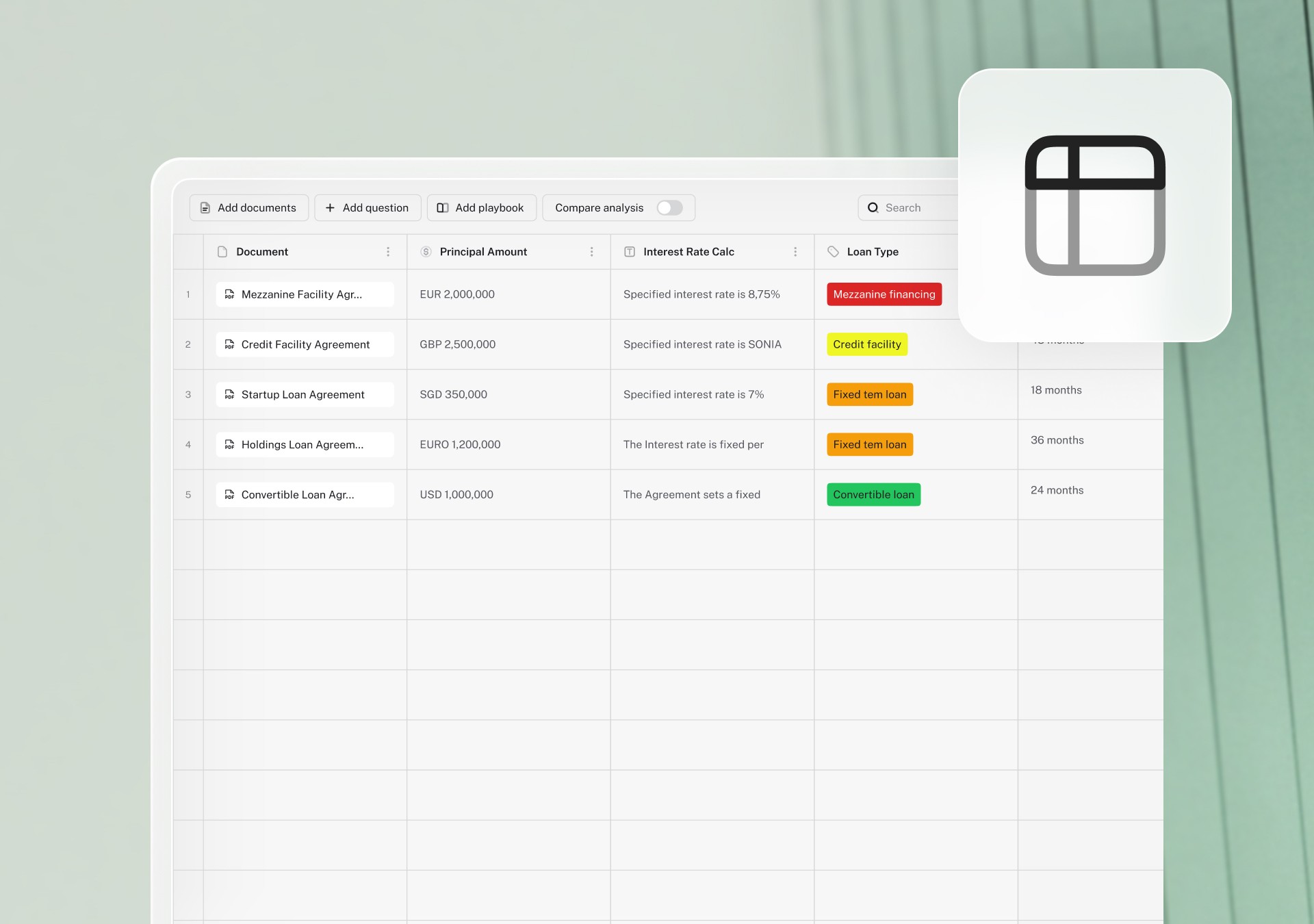The width and height of the screenshot is (1314, 924).
Task: Select the Mezzanine financing red tag
Action: [x=884, y=294]
